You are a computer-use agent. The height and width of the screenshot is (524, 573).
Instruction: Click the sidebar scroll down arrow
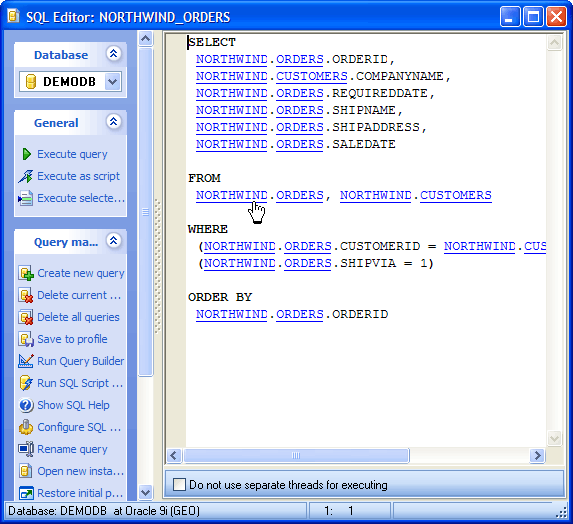tap(146, 493)
